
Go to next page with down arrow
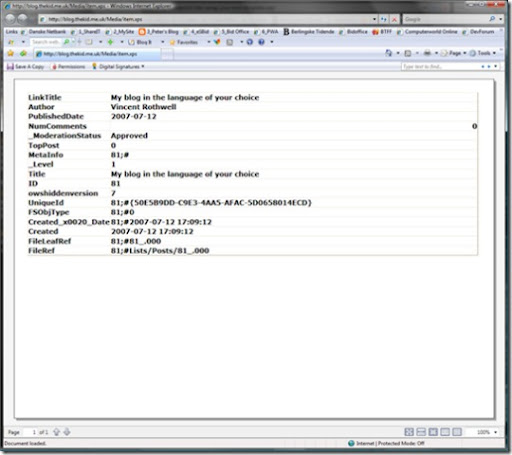pyautogui.click(x=67, y=432)
